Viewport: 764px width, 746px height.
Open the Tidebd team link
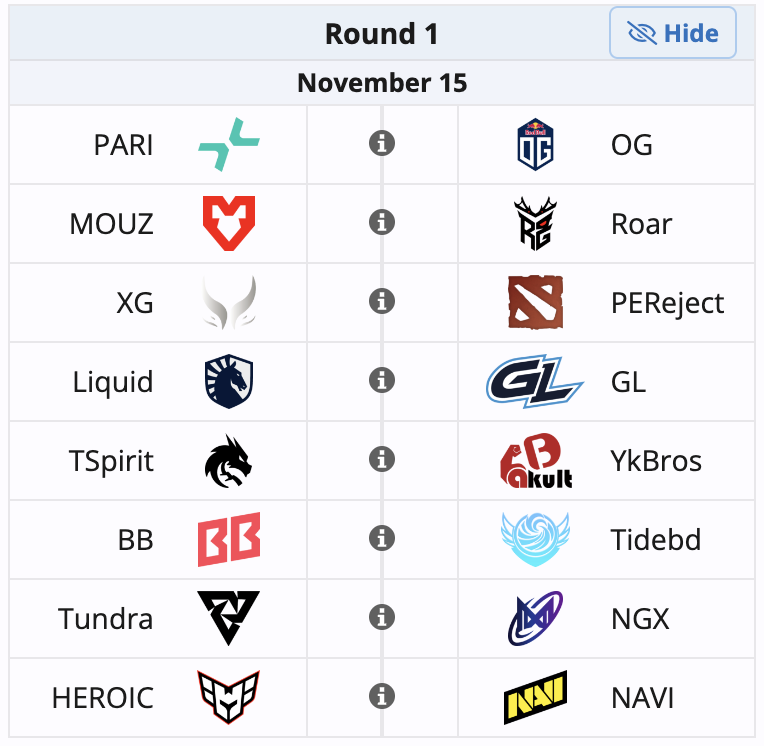click(x=655, y=540)
